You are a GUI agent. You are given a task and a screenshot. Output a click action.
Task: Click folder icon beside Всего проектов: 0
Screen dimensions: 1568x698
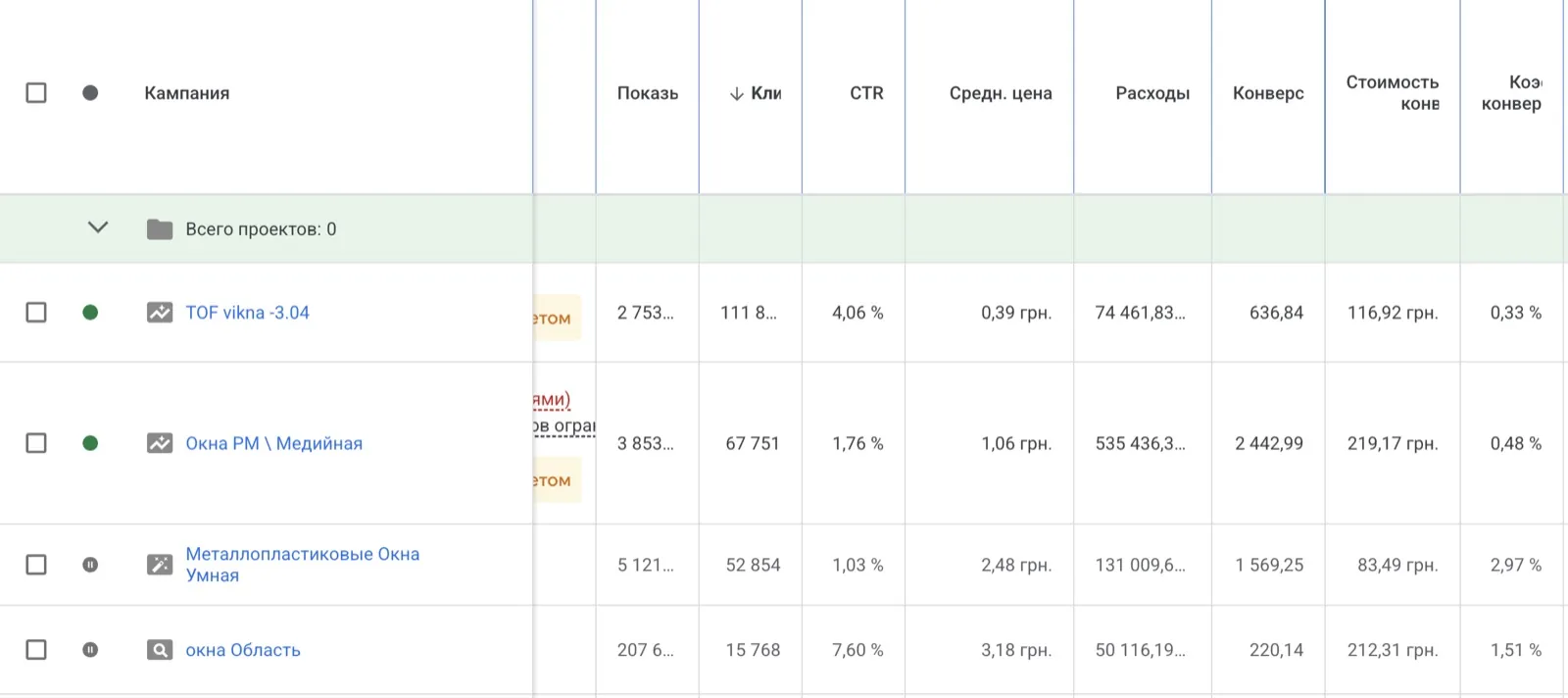tap(160, 229)
